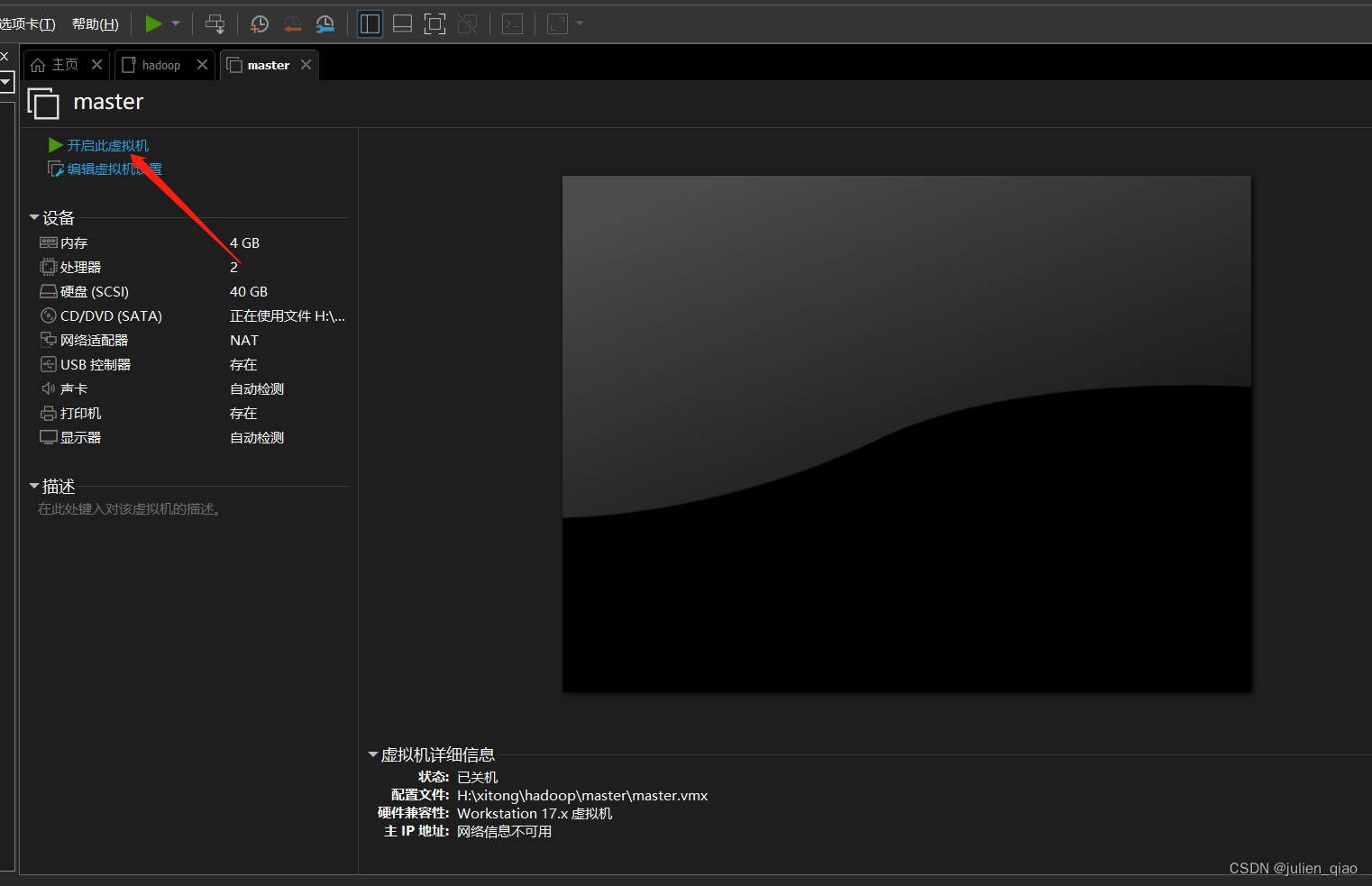Select the master tab
The height and width of the screenshot is (886, 1372).
click(269, 65)
